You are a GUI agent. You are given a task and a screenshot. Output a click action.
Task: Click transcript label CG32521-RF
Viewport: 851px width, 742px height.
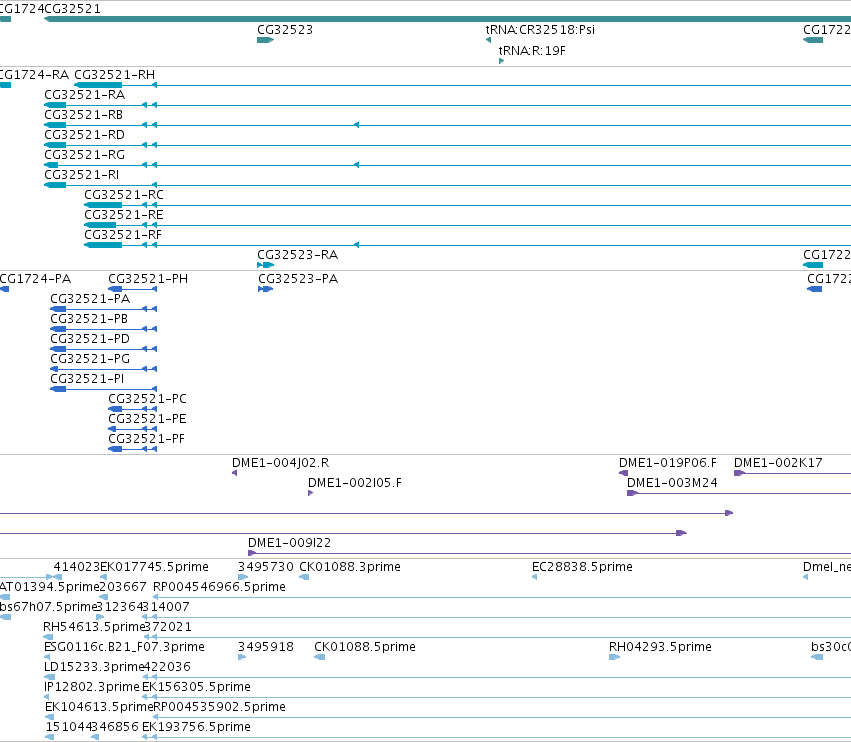click(x=123, y=235)
